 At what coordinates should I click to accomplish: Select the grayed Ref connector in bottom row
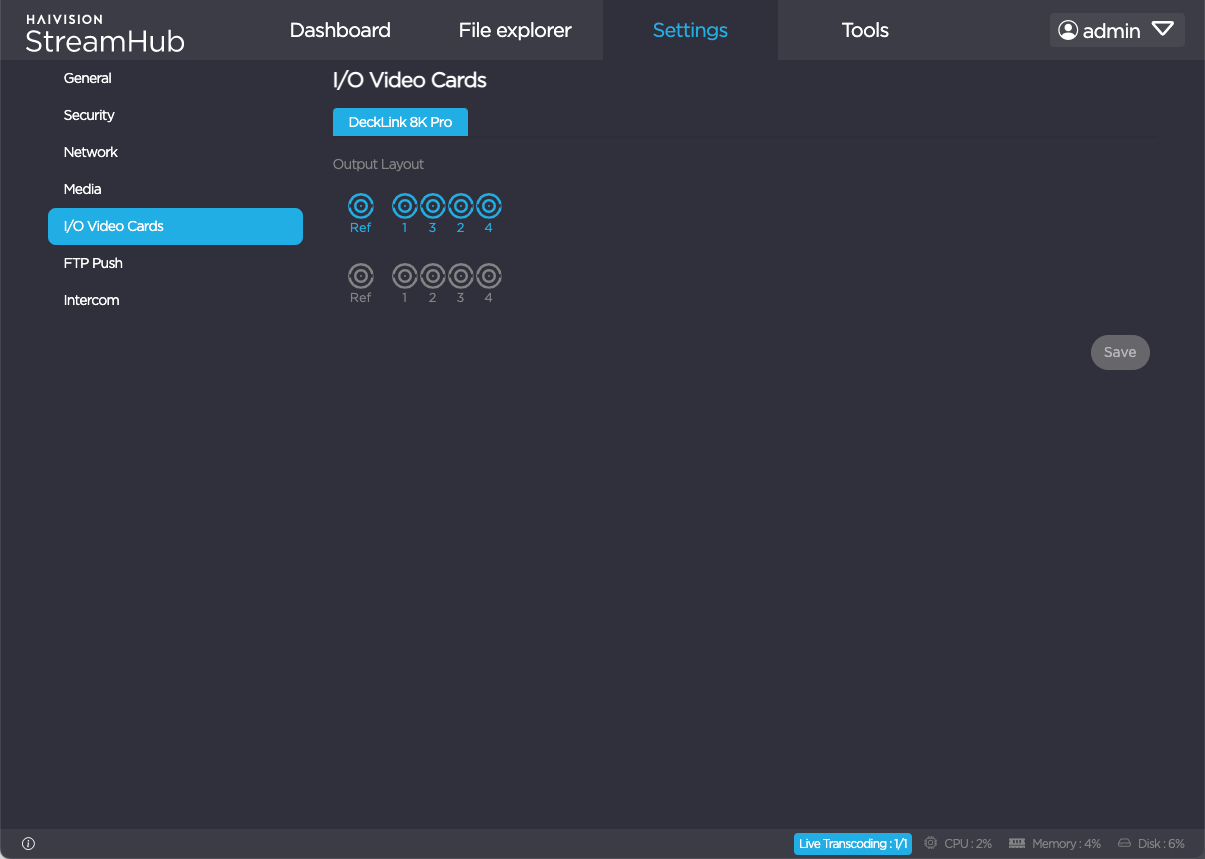[x=361, y=275]
